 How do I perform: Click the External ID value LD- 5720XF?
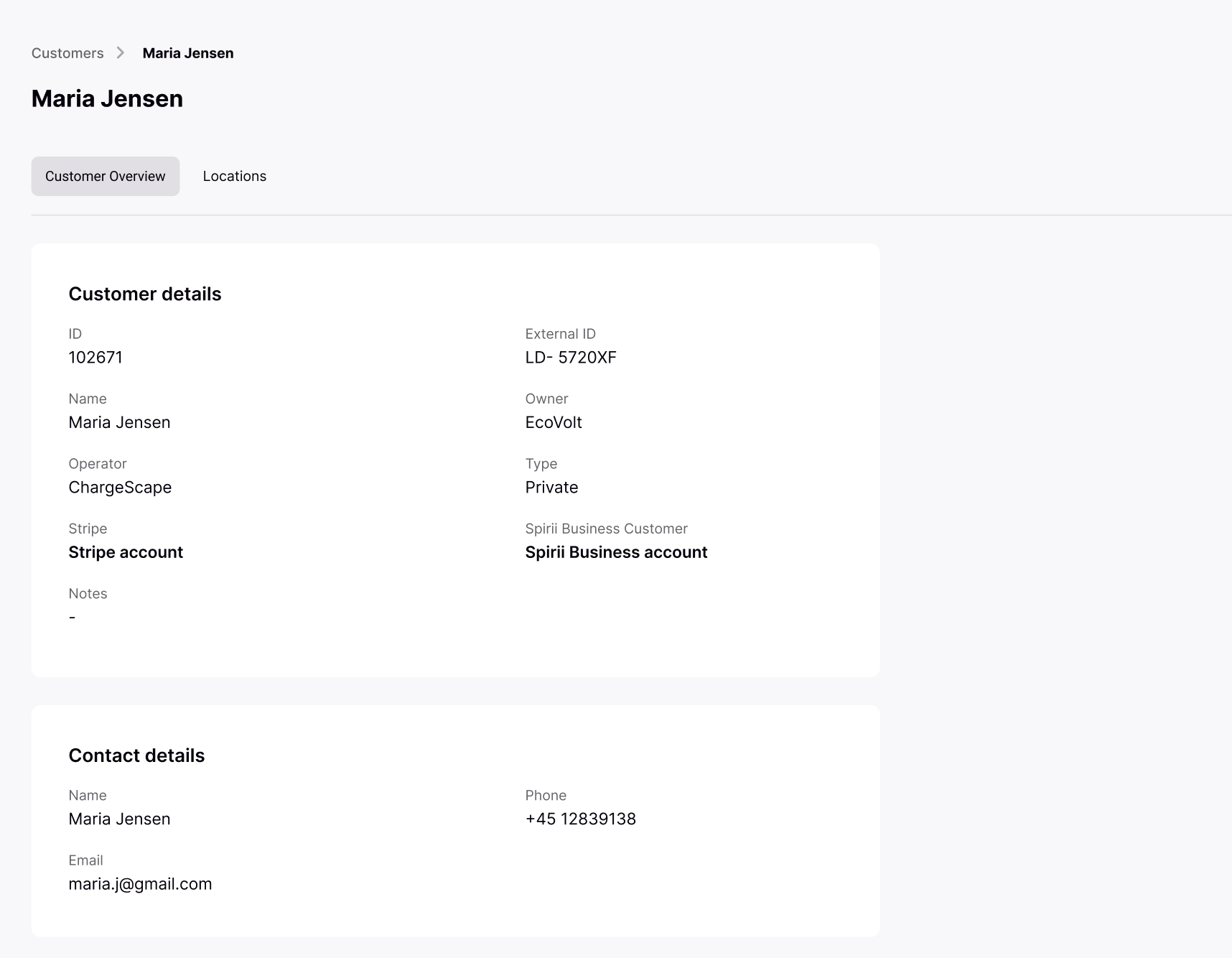tap(571, 358)
